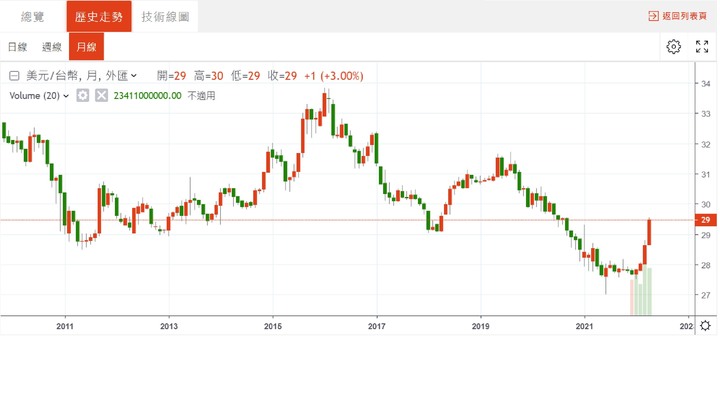
Task: Switch to 總覽 tab
Action: (x=33, y=17)
